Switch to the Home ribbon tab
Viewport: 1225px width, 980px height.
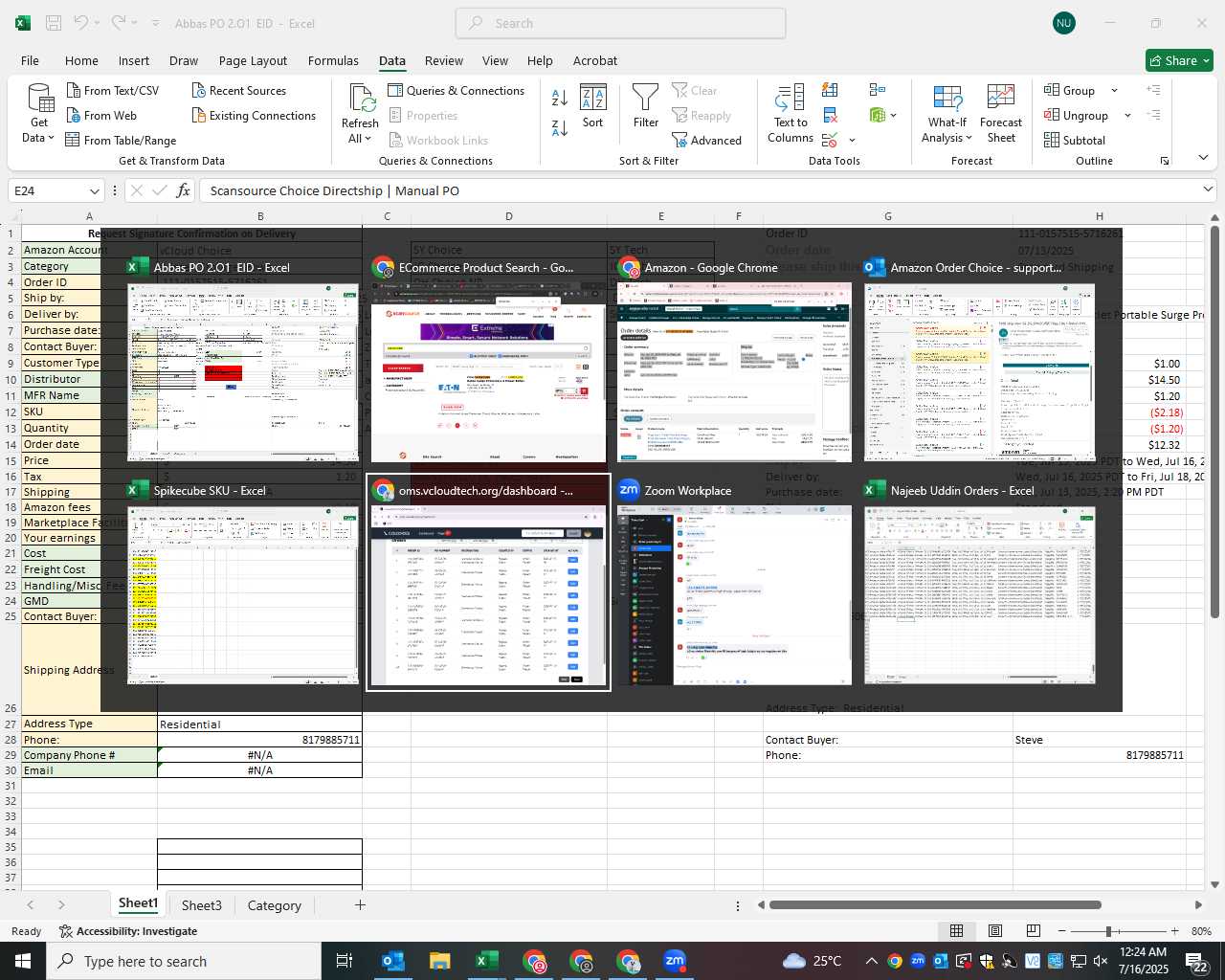coord(81,60)
